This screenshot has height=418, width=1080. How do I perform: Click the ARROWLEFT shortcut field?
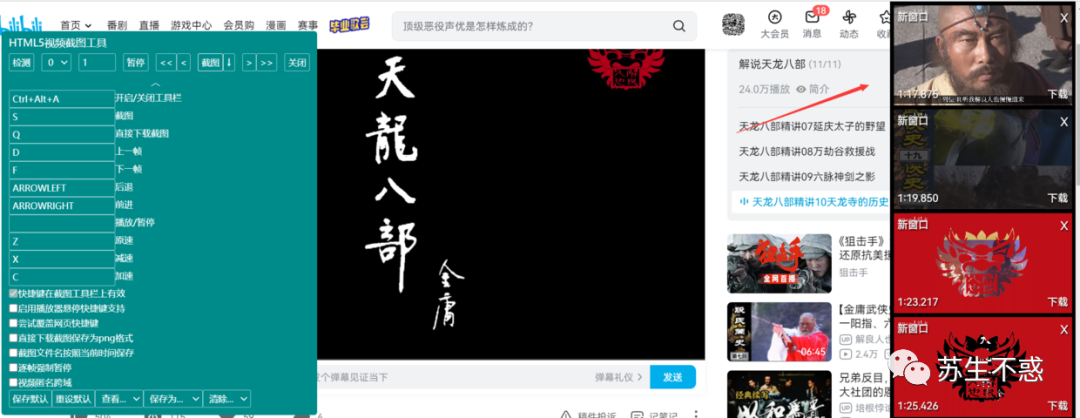point(62,187)
